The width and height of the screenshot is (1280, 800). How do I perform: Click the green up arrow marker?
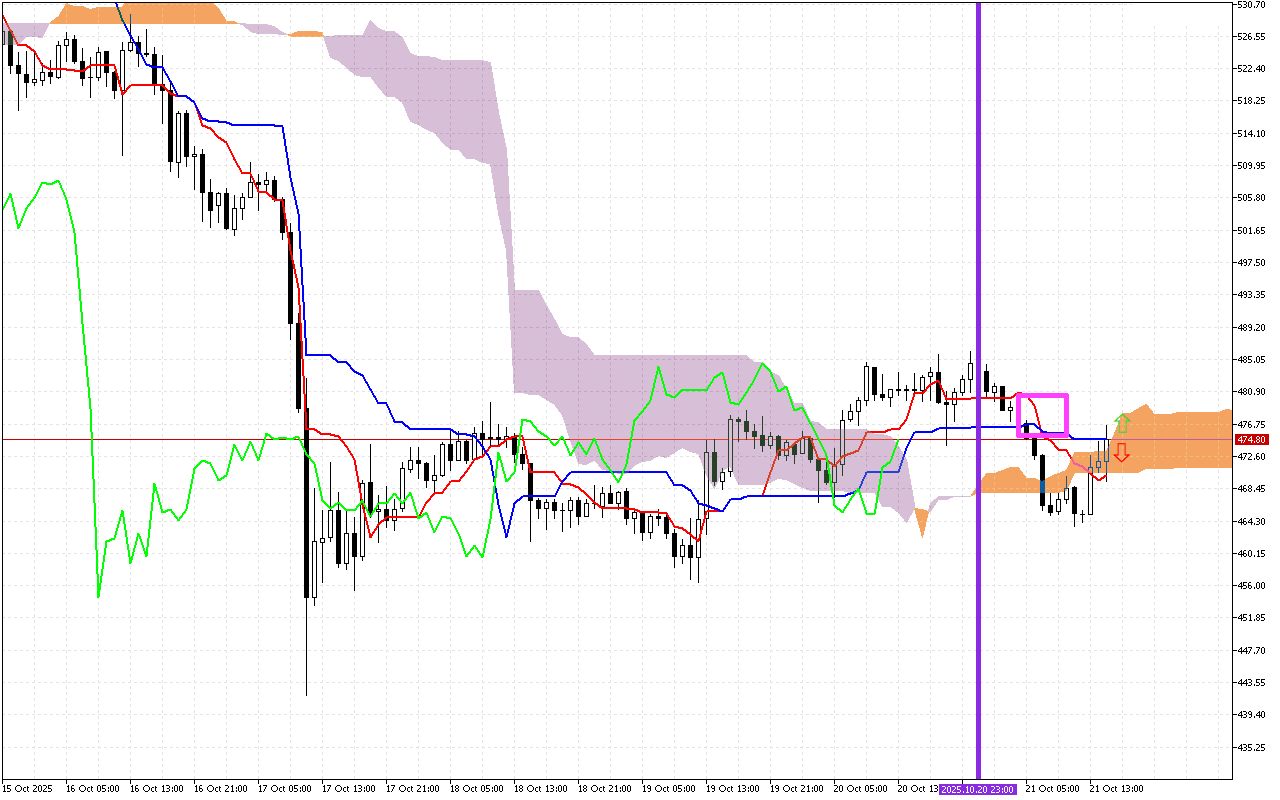point(1122,423)
